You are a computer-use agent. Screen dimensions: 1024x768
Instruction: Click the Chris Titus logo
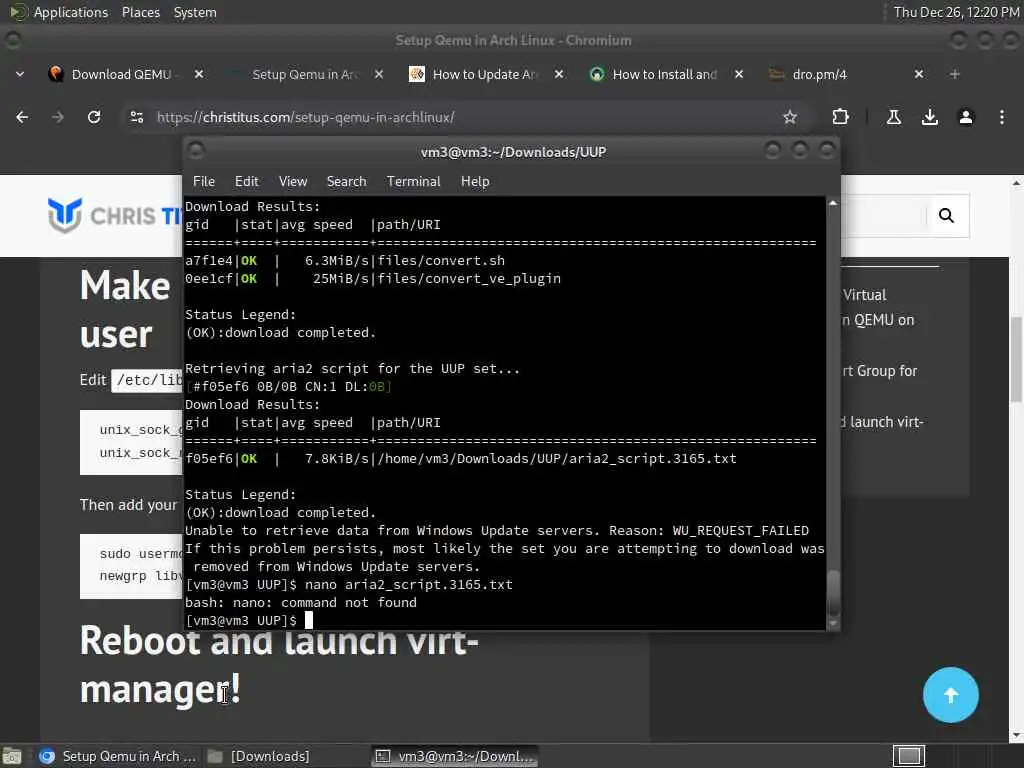pos(114,215)
